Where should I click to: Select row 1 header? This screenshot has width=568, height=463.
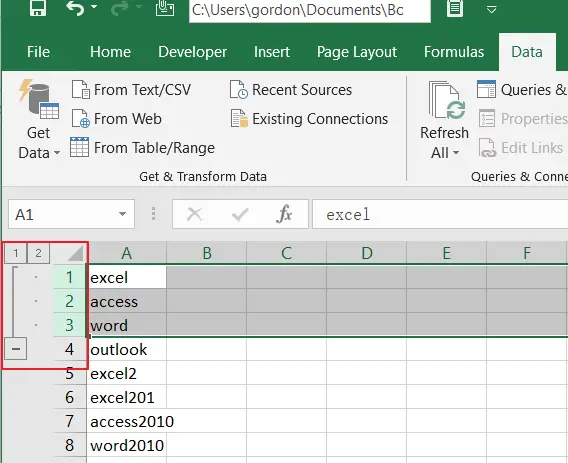coord(70,277)
